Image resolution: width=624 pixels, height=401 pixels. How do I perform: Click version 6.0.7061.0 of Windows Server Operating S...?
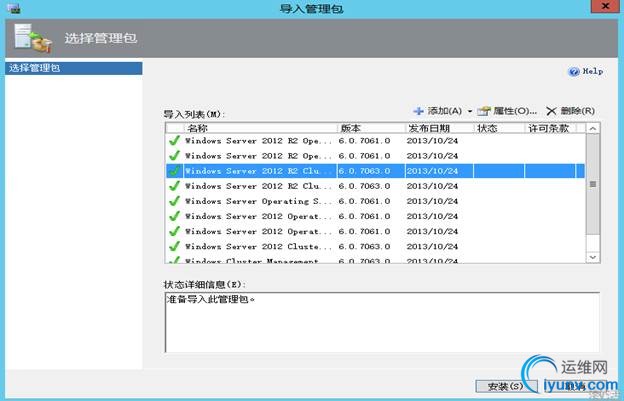point(364,201)
